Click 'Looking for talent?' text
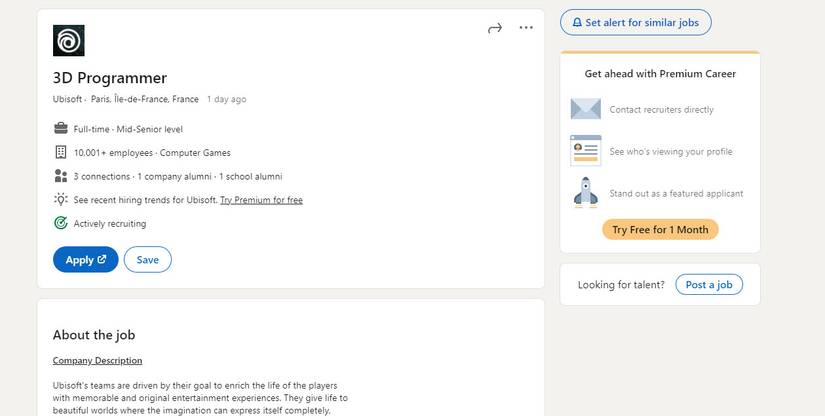Screen dimensions: 825x416 pyautogui.click(x=621, y=285)
